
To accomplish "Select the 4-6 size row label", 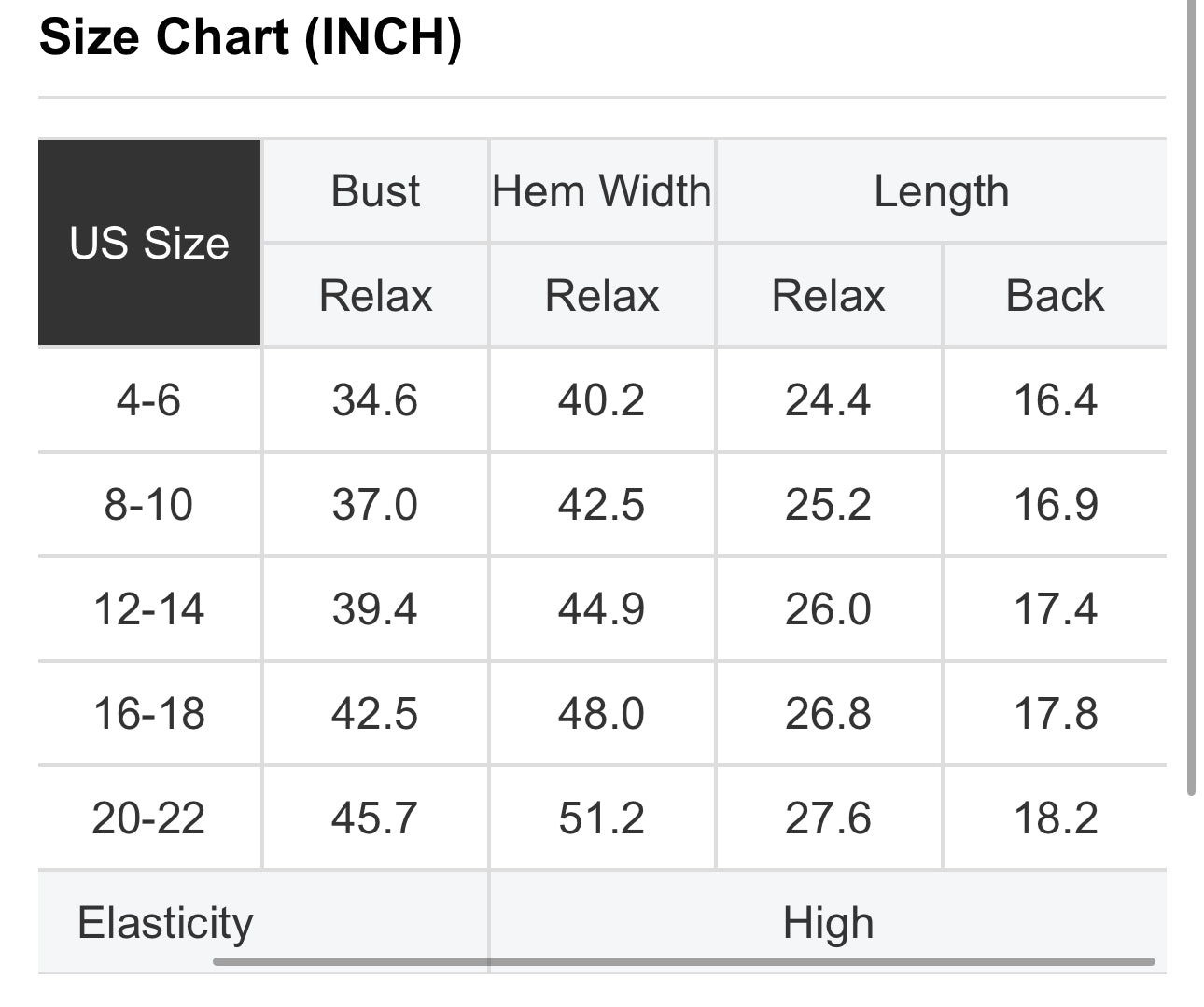I will point(149,400).
